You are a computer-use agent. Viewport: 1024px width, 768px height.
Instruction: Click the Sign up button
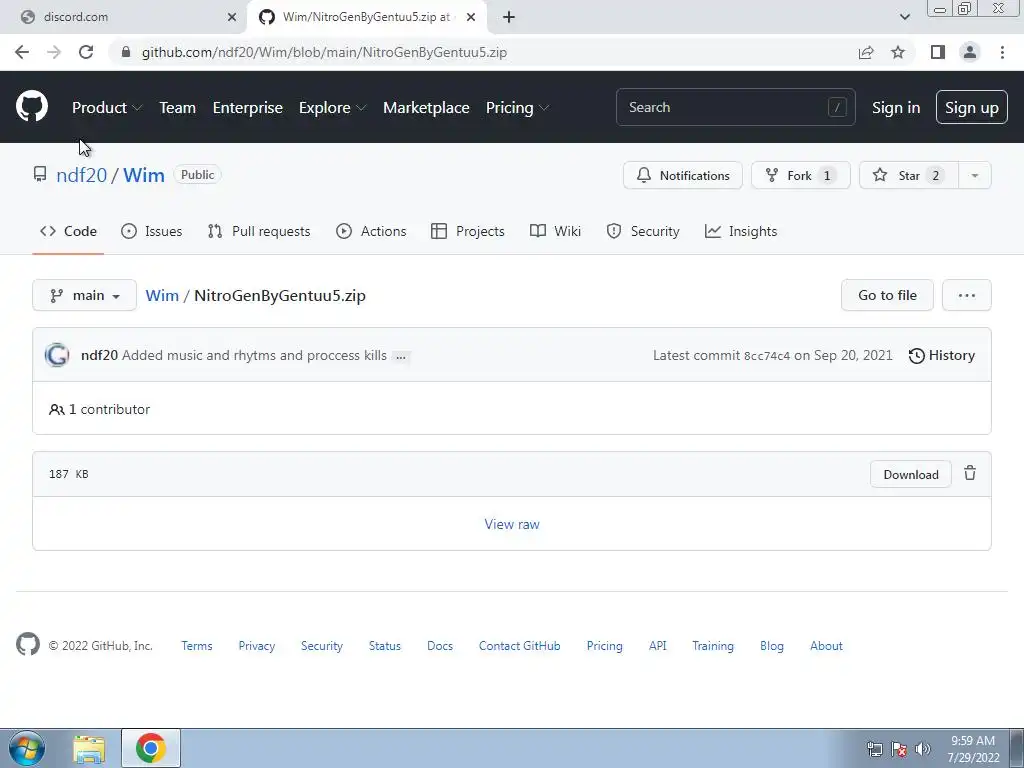971,107
